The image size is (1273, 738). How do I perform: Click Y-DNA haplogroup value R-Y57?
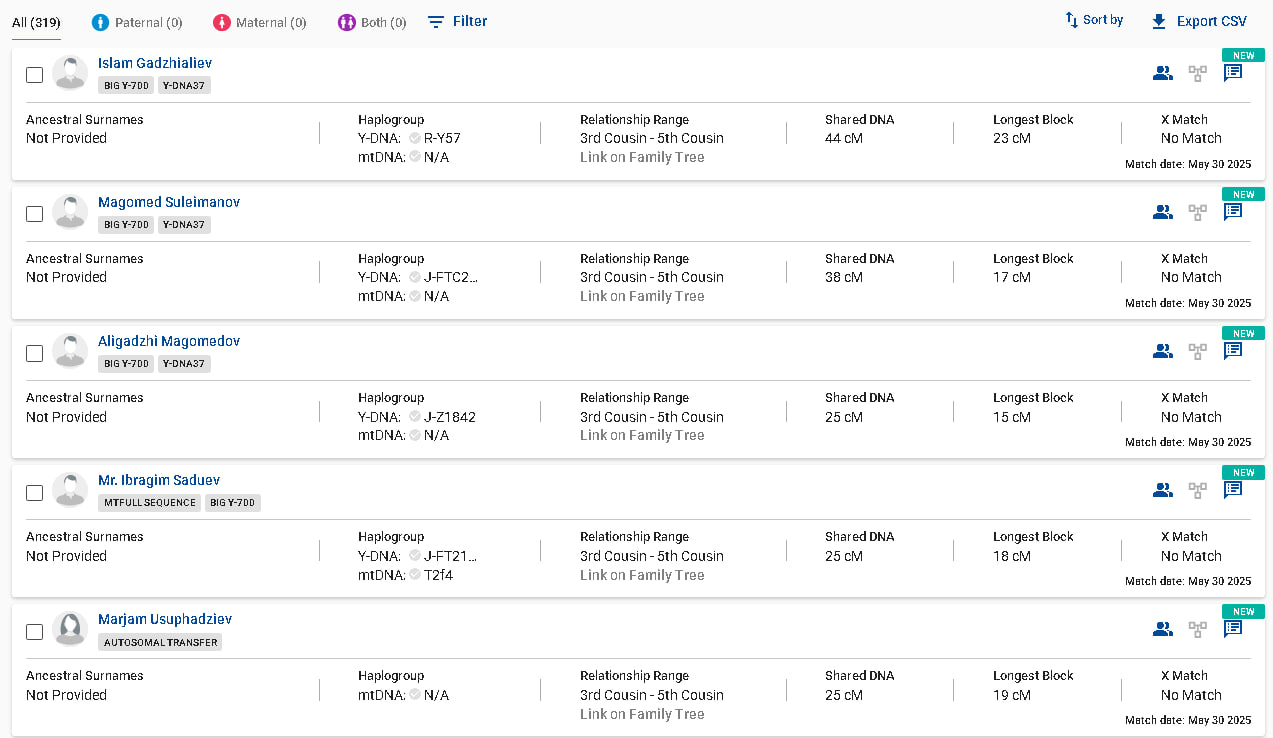(442, 138)
